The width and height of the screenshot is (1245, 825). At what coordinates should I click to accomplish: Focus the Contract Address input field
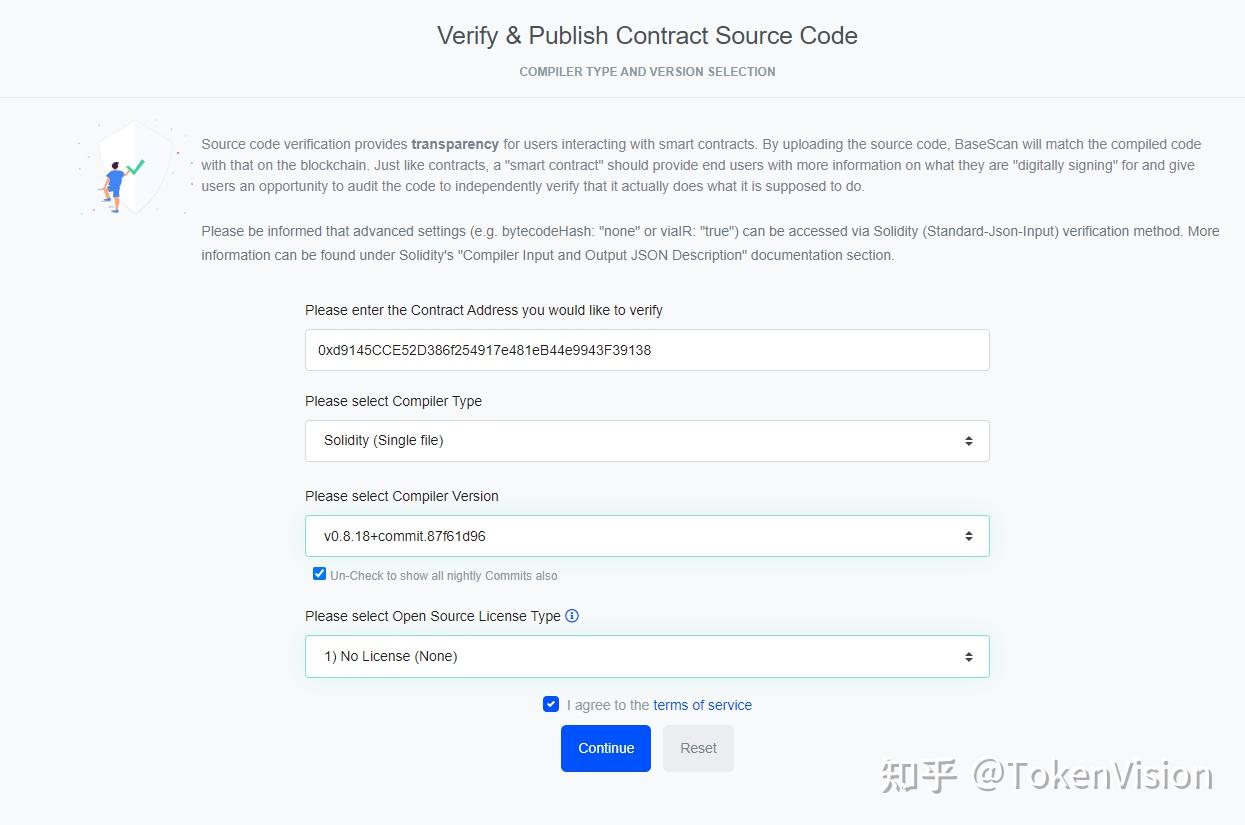coord(647,350)
